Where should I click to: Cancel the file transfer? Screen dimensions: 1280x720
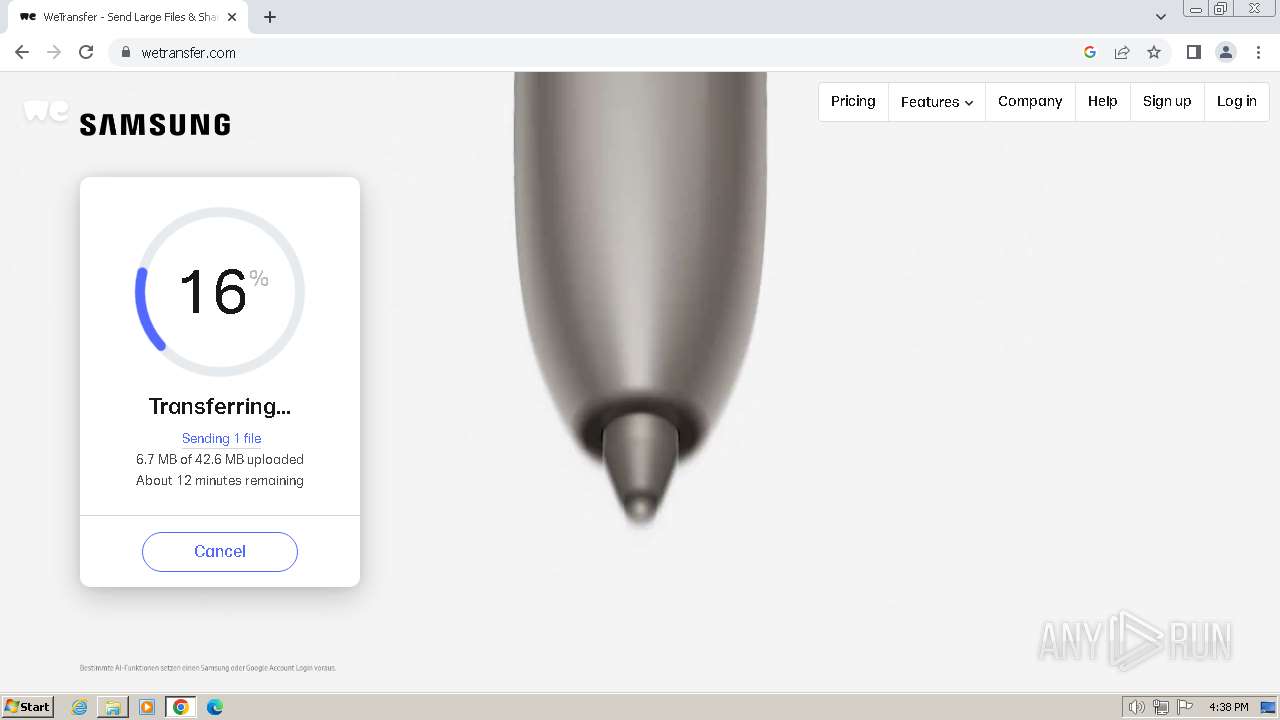[x=220, y=552]
